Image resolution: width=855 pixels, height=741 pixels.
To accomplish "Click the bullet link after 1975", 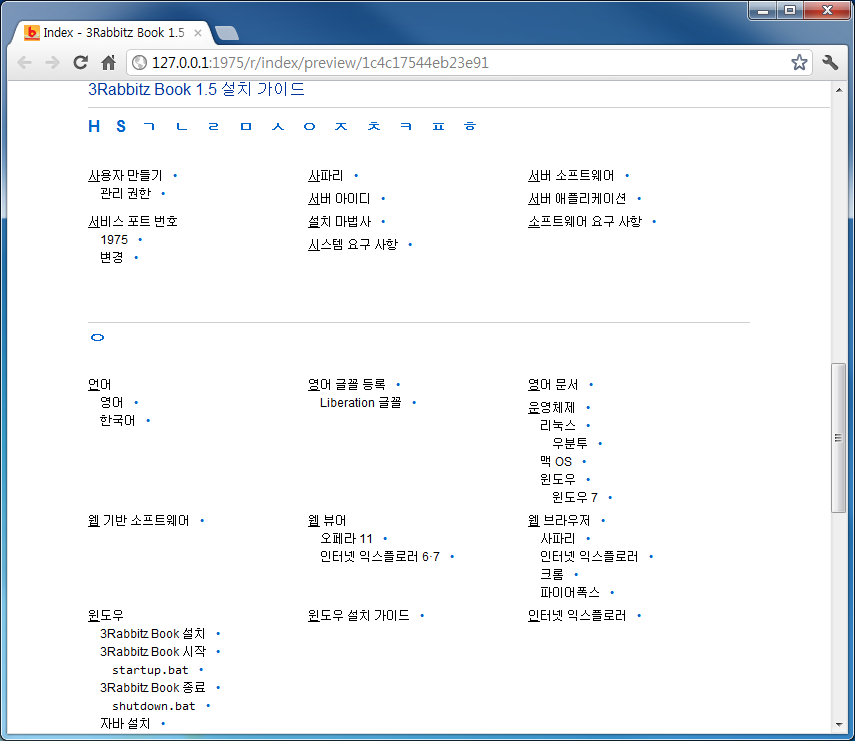I will point(140,239).
